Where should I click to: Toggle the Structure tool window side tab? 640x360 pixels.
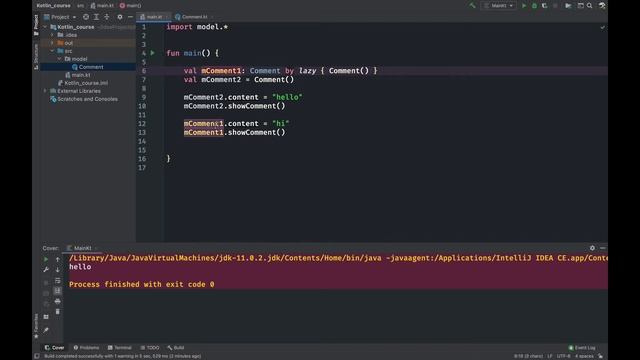[36, 57]
